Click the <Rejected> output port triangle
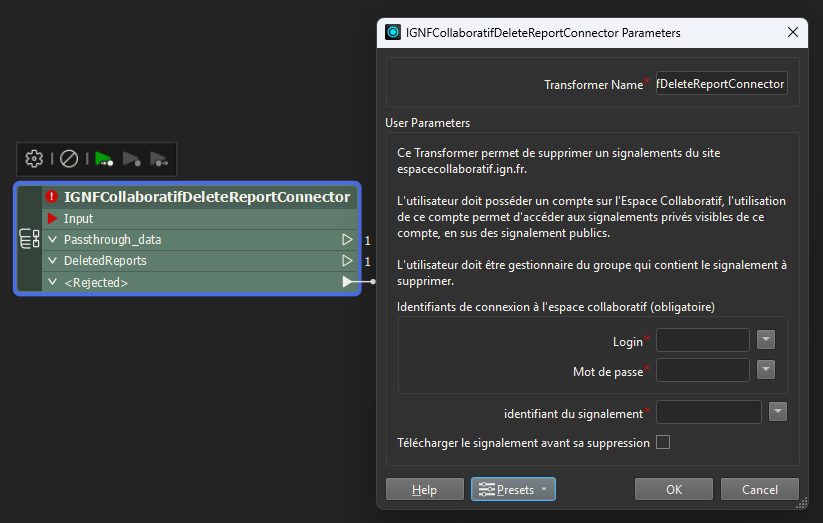Screen dimensions: 823x523 [347, 282]
